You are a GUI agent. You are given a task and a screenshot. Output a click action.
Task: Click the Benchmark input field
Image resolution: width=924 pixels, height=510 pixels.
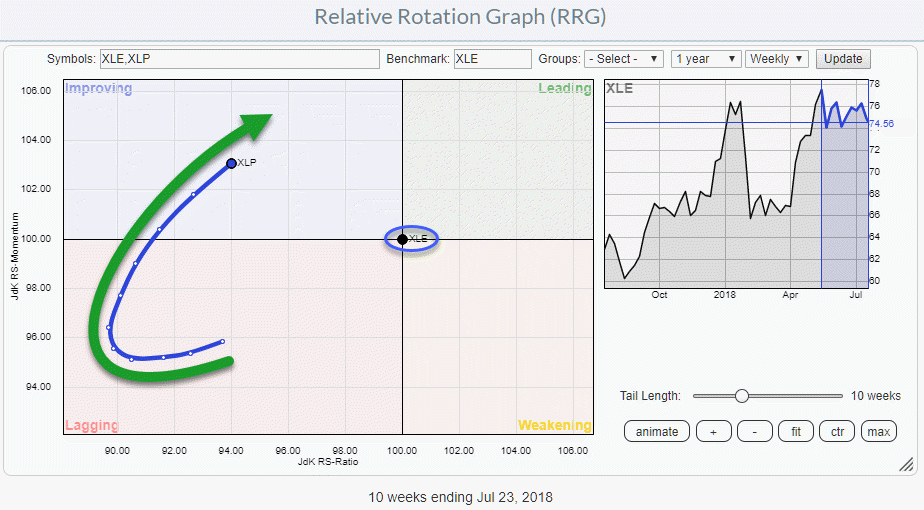pos(492,59)
